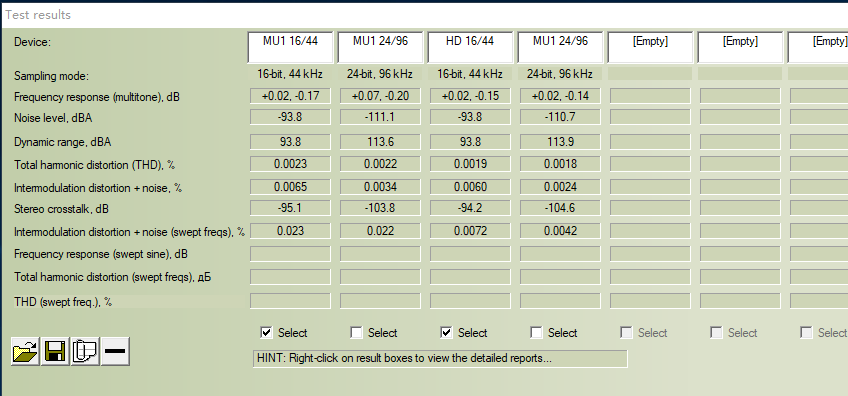Click dynamic range 93.8 in MU1 16/44 column
Image resolution: width=848 pixels, height=396 pixels.
(x=290, y=142)
